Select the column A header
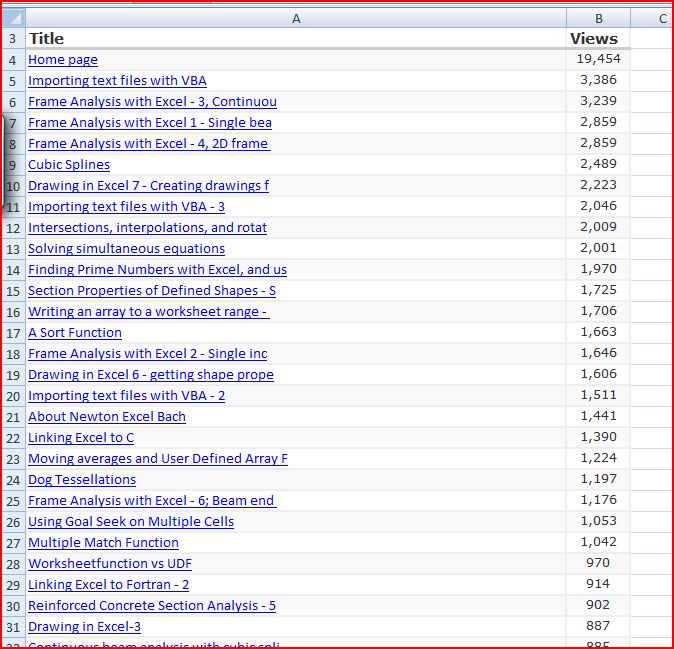 (296, 18)
